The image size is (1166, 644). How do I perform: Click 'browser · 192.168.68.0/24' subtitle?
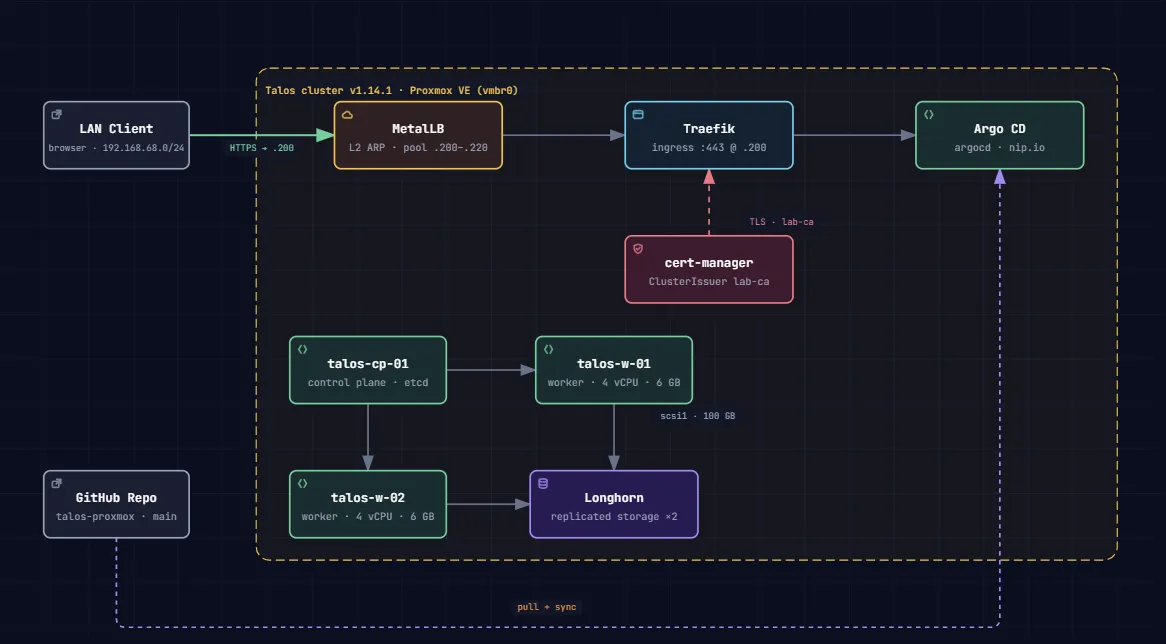(x=116, y=147)
